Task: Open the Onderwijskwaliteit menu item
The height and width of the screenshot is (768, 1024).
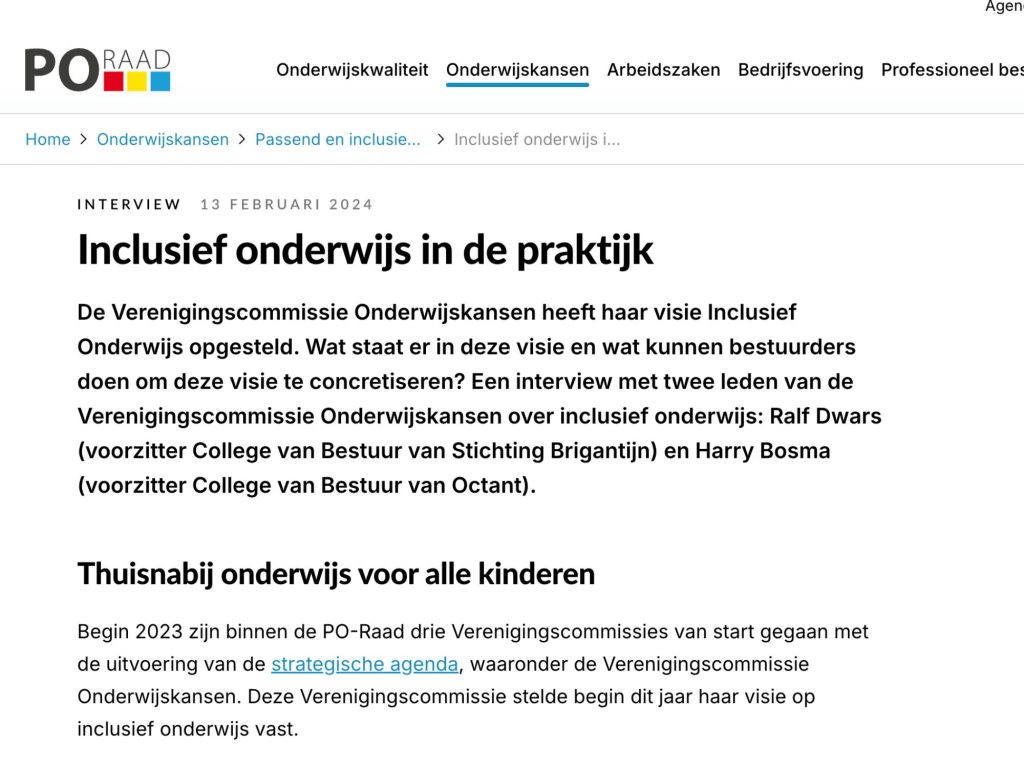Action: [352, 70]
